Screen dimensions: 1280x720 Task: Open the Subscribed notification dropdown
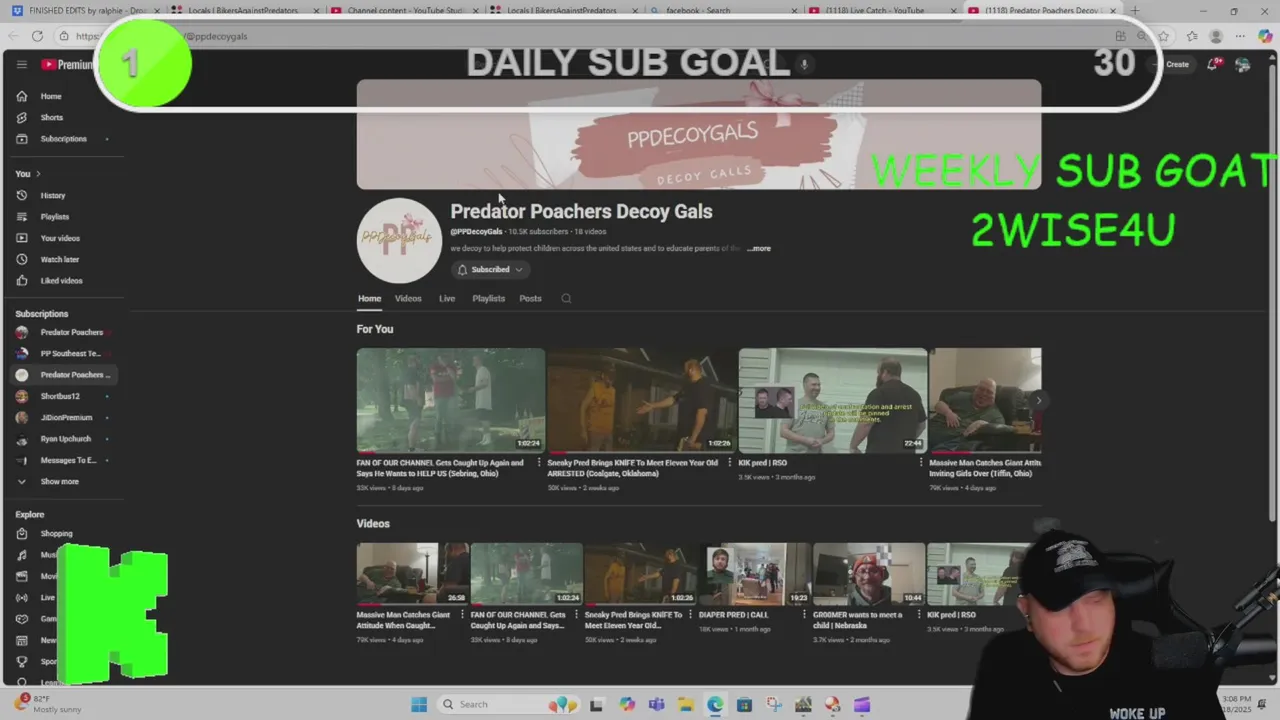(489, 269)
